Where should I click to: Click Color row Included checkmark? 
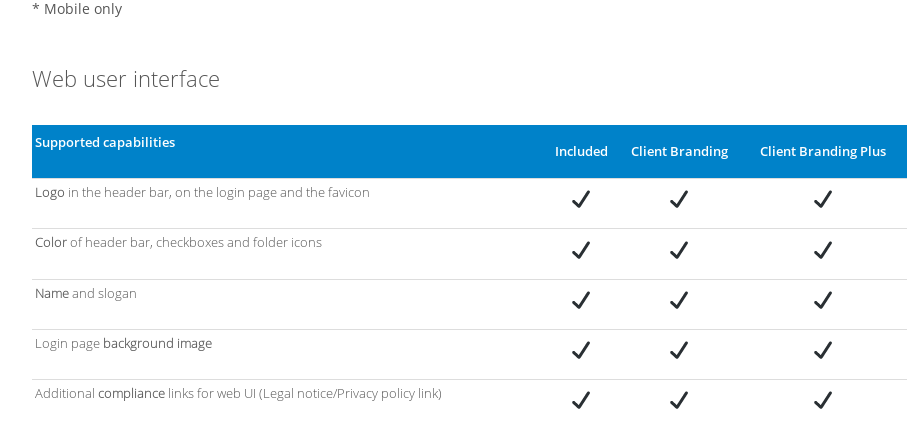pos(581,249)
